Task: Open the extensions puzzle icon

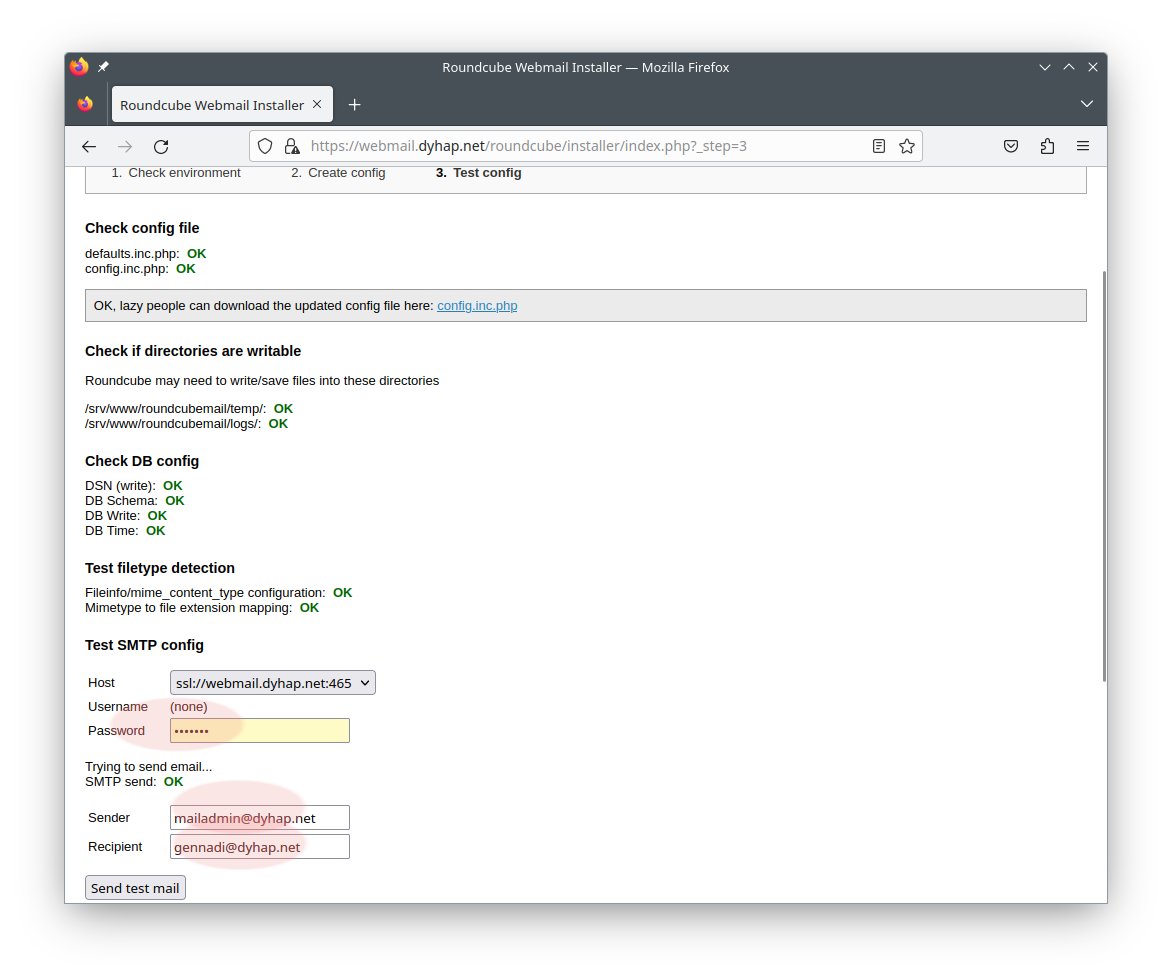Action: [1047, 146]
